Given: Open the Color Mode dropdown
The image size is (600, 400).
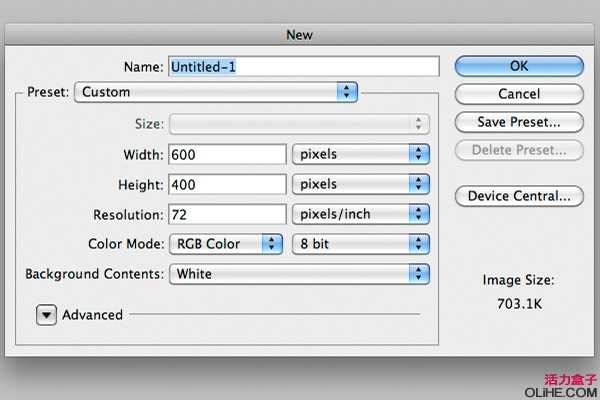Looking at the screenshot, I should (x=226, y=243).
